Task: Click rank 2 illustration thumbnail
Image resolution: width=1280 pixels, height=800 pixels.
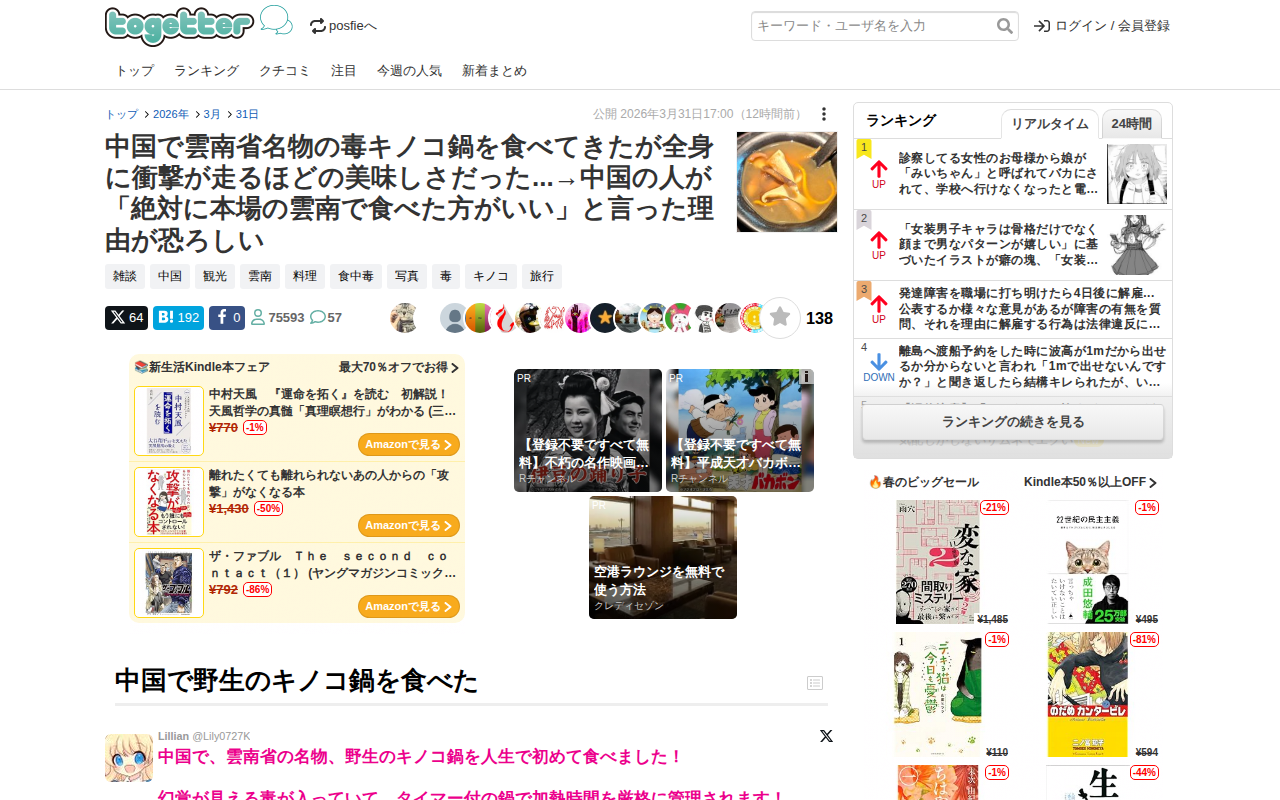Action: [1137, 245]
